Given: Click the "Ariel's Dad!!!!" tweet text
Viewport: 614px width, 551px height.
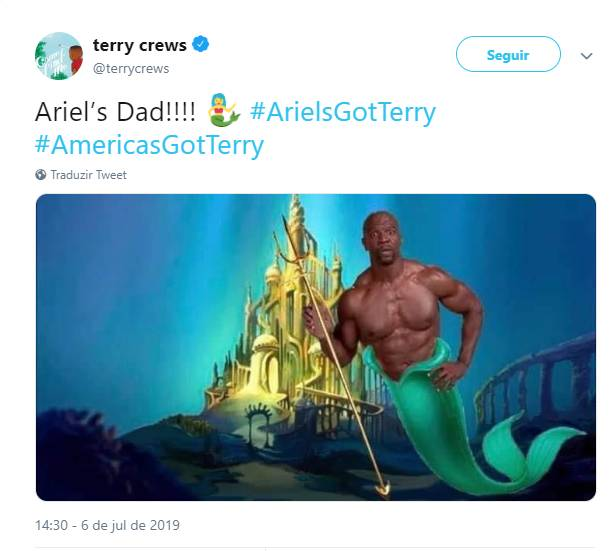Looking at the screenshot, I should [x=115, y=111].
